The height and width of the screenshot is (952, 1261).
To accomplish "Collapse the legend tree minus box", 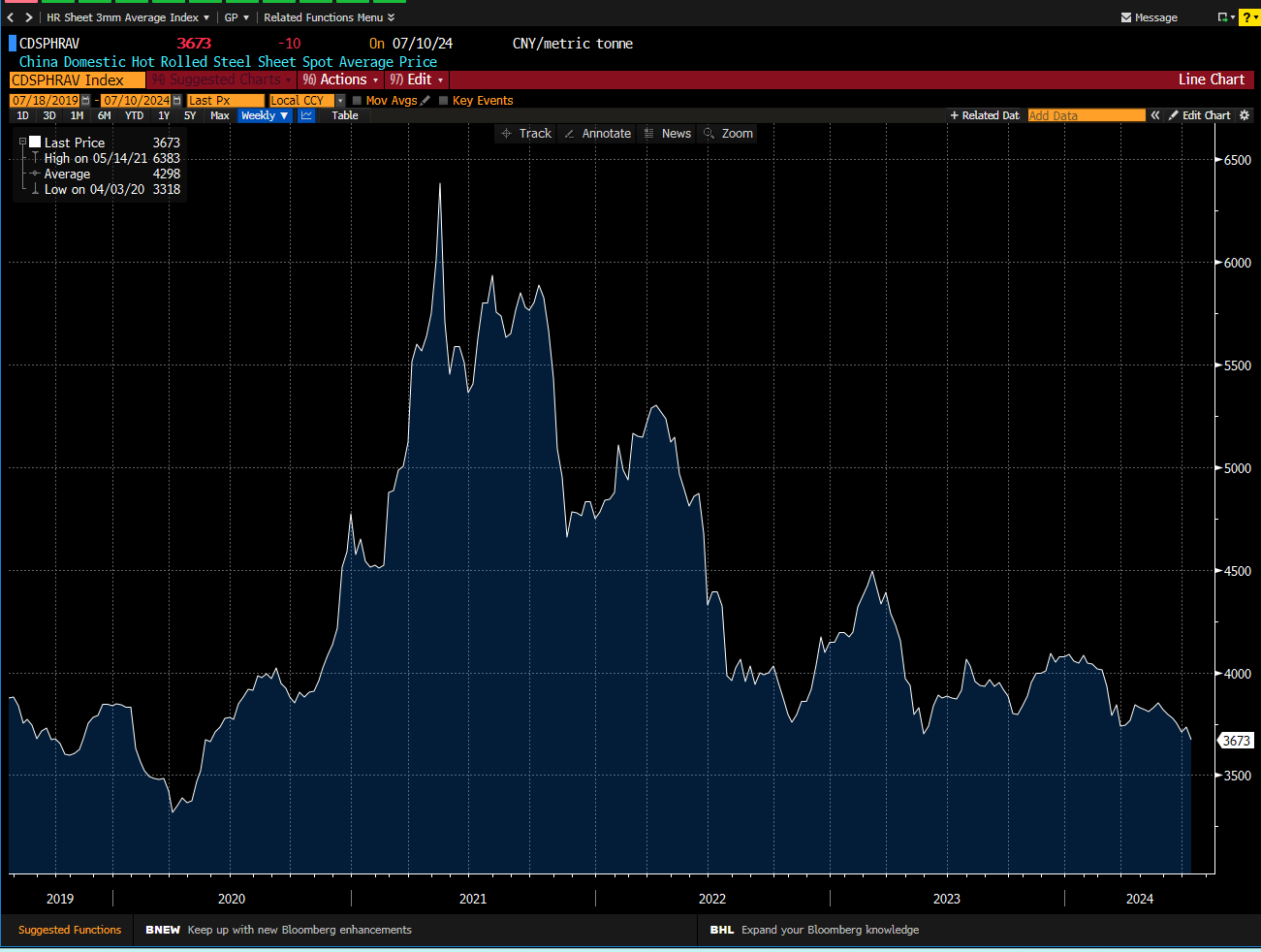I will pos(22,143).
